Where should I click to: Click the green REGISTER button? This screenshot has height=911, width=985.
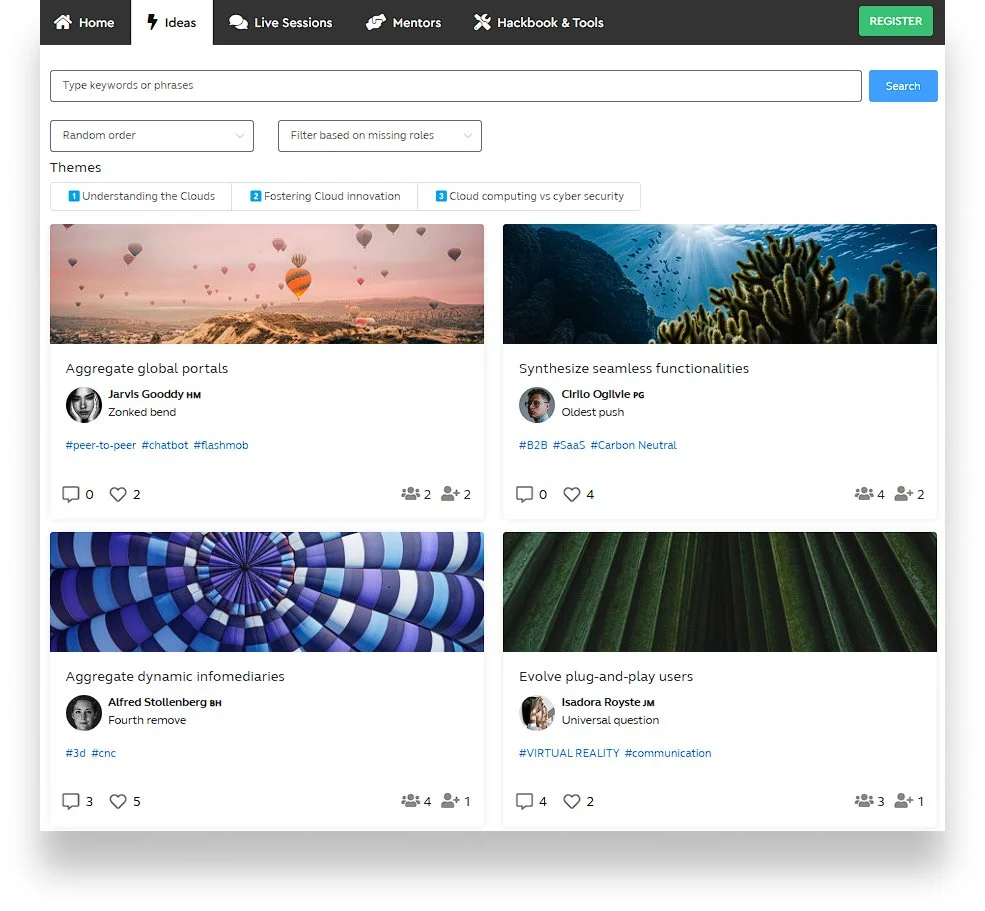click(895, 21)
